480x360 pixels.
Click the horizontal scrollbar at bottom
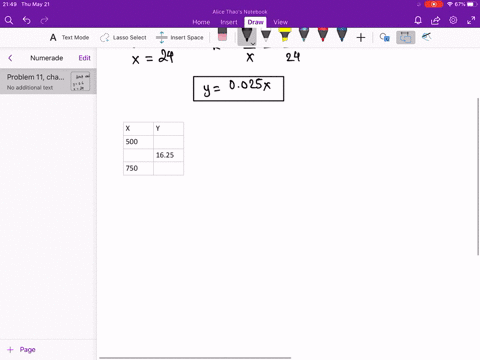click(x=195, y=358)
